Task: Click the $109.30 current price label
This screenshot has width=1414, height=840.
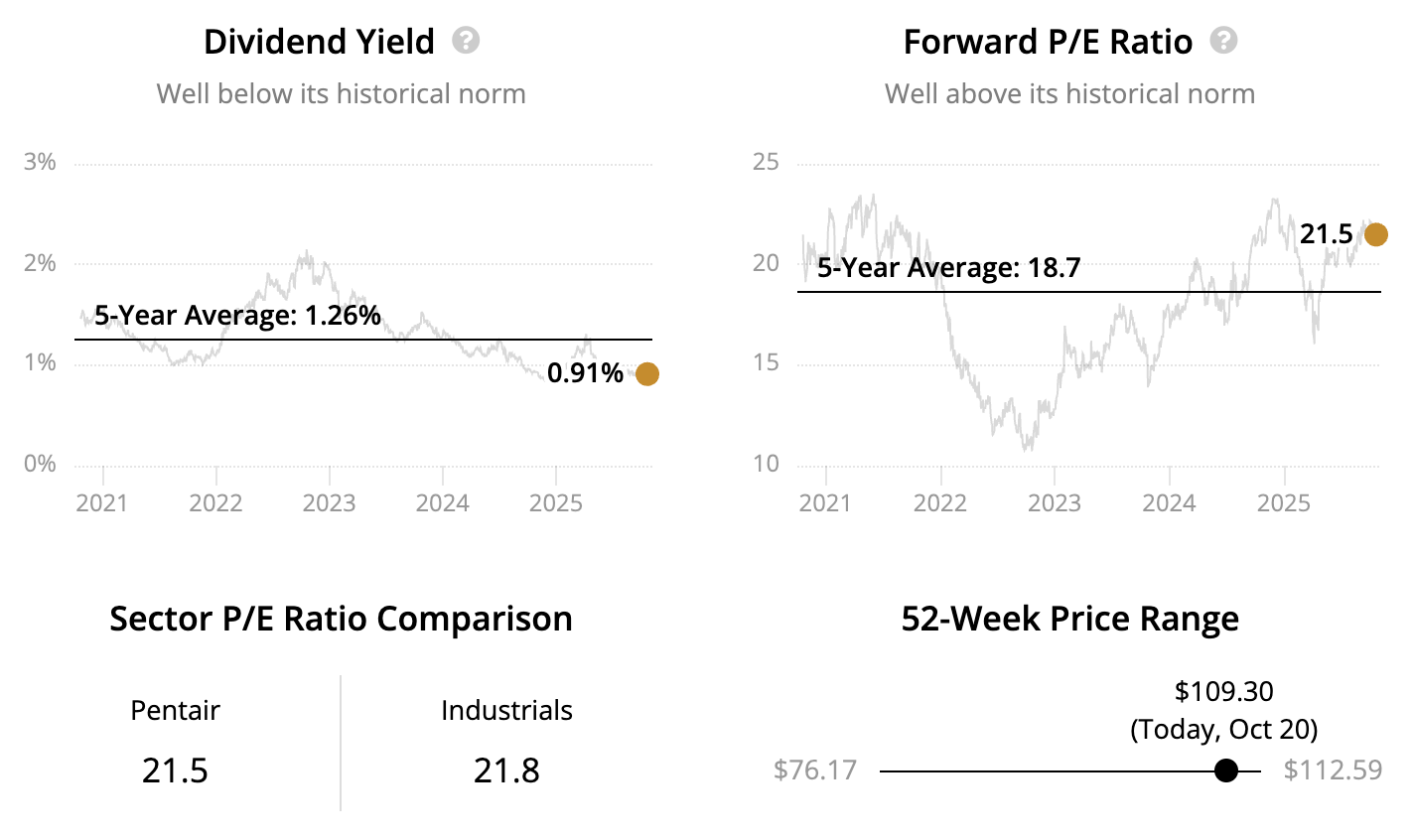Action: coord(1223,691)
